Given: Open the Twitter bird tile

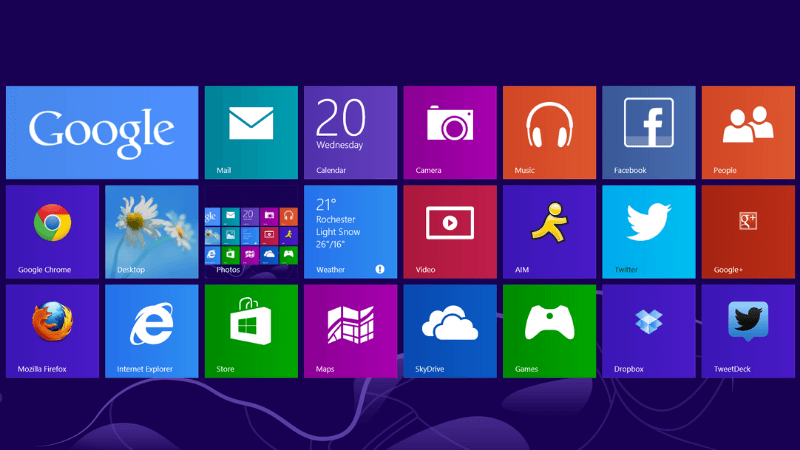Looking at the screenshot, I should pos(648,232).
